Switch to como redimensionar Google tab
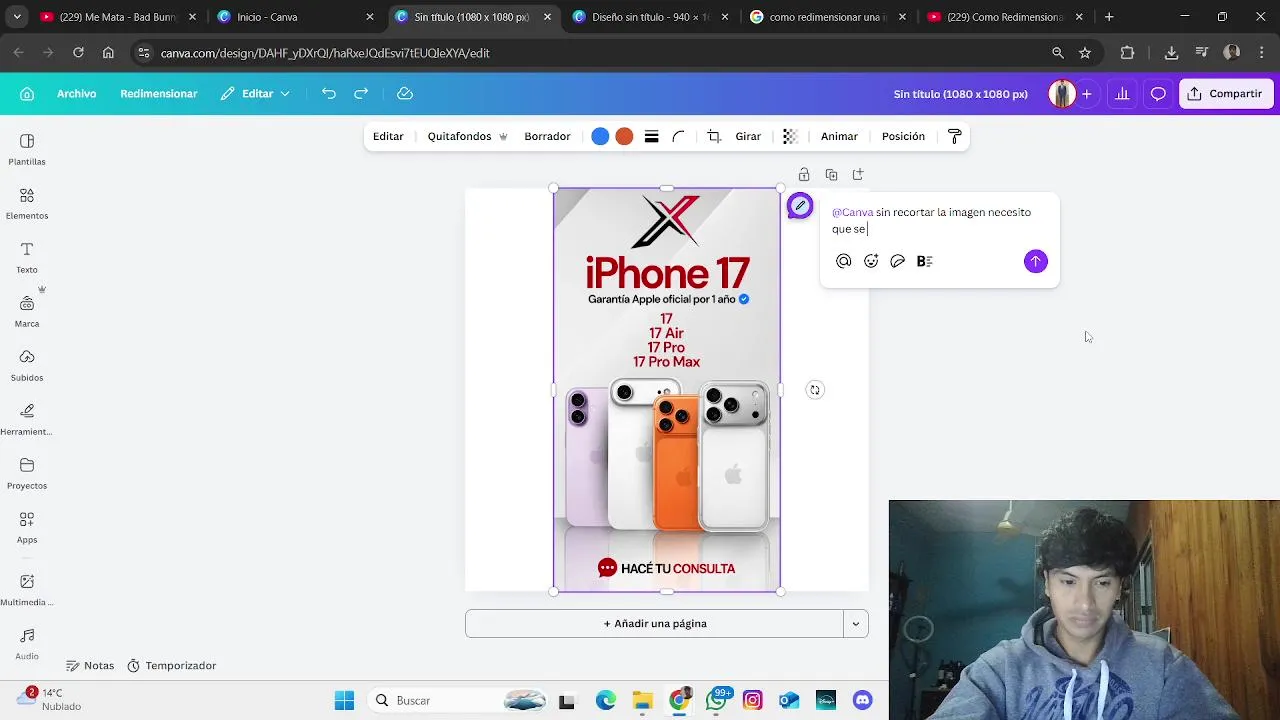1280x720 pixels. pyautogui.click(x=829, y=17)
